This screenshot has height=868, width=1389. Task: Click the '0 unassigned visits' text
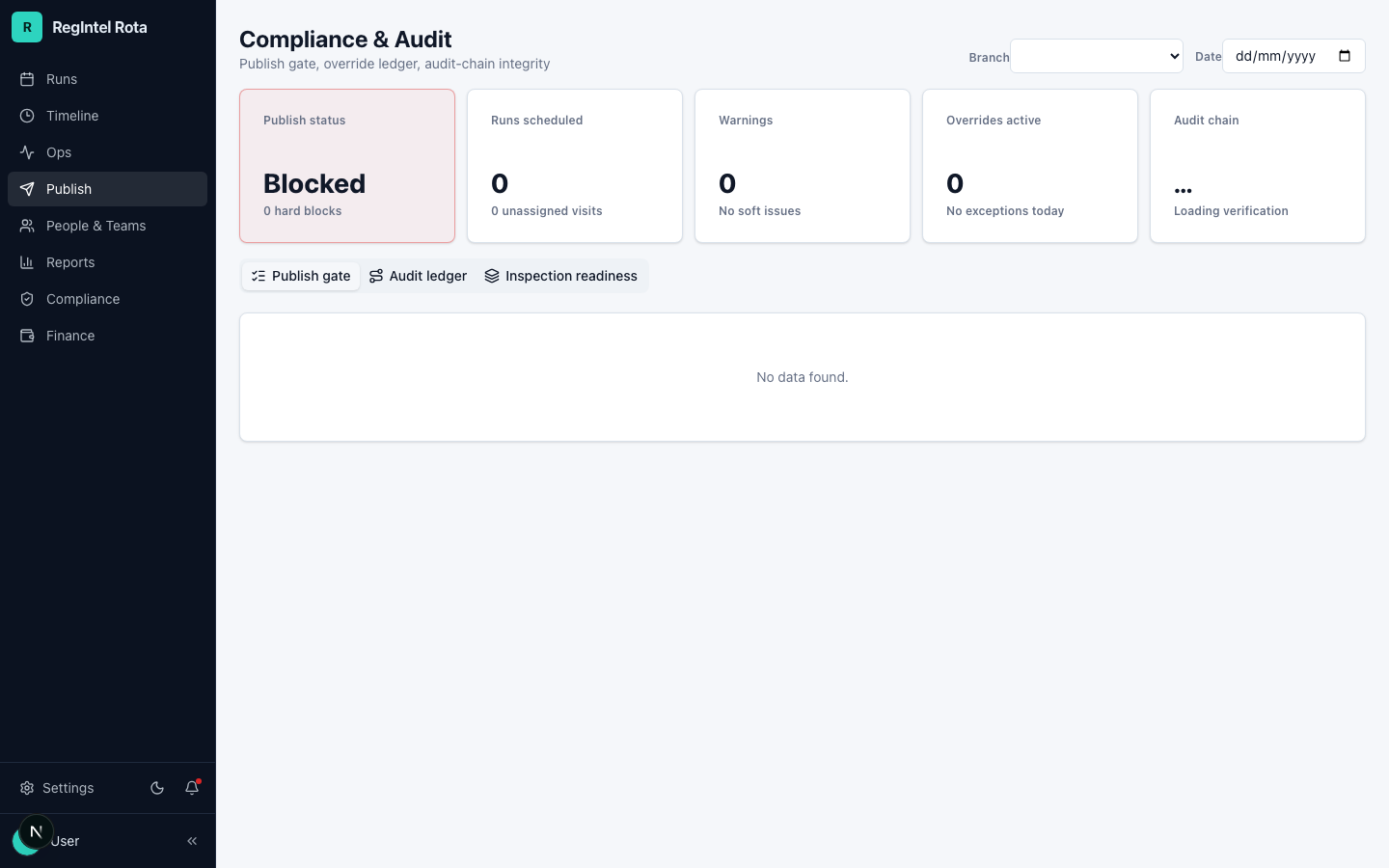(546, 211)
